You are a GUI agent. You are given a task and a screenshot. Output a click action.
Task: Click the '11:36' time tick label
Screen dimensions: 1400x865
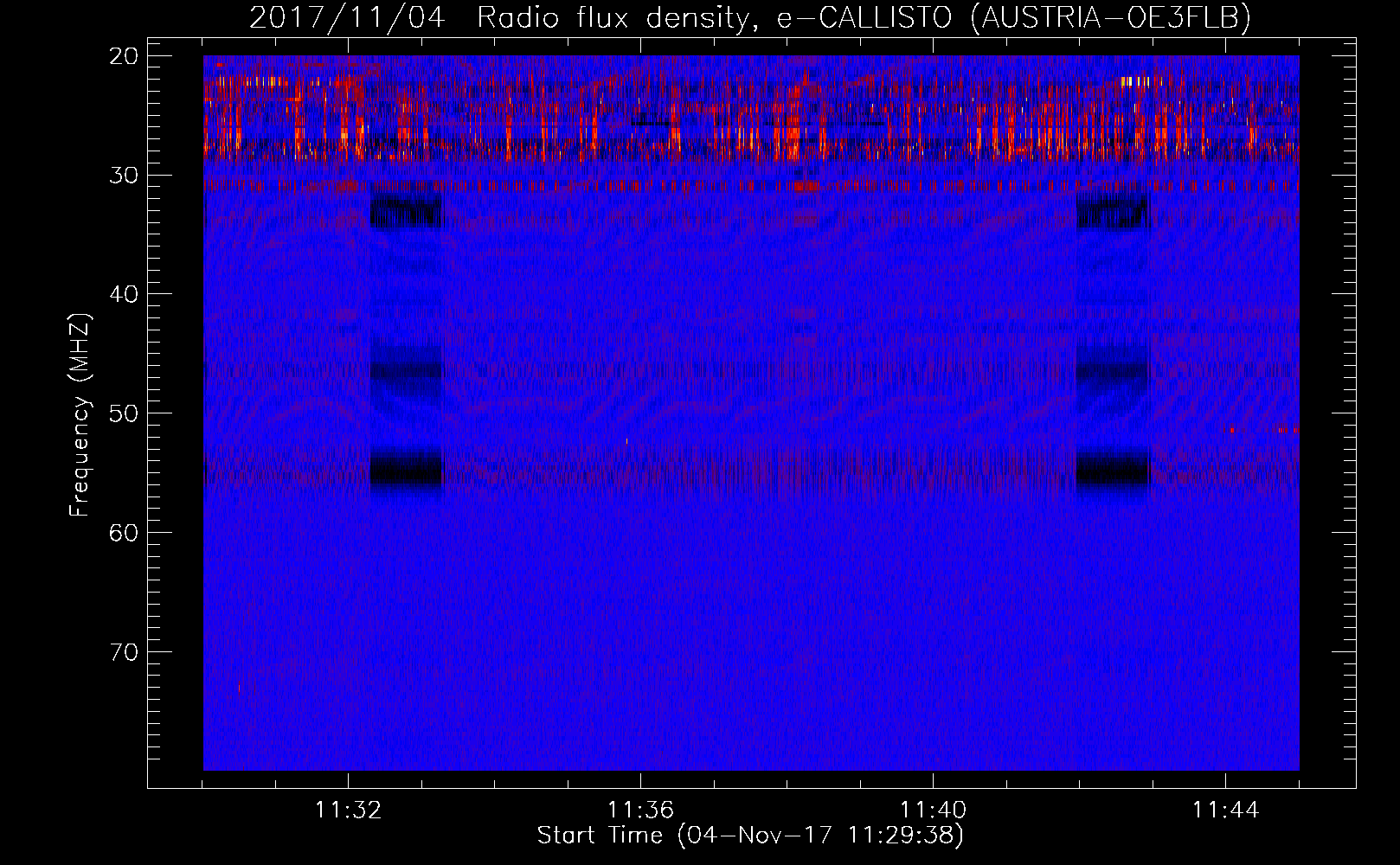pos(640,810)
